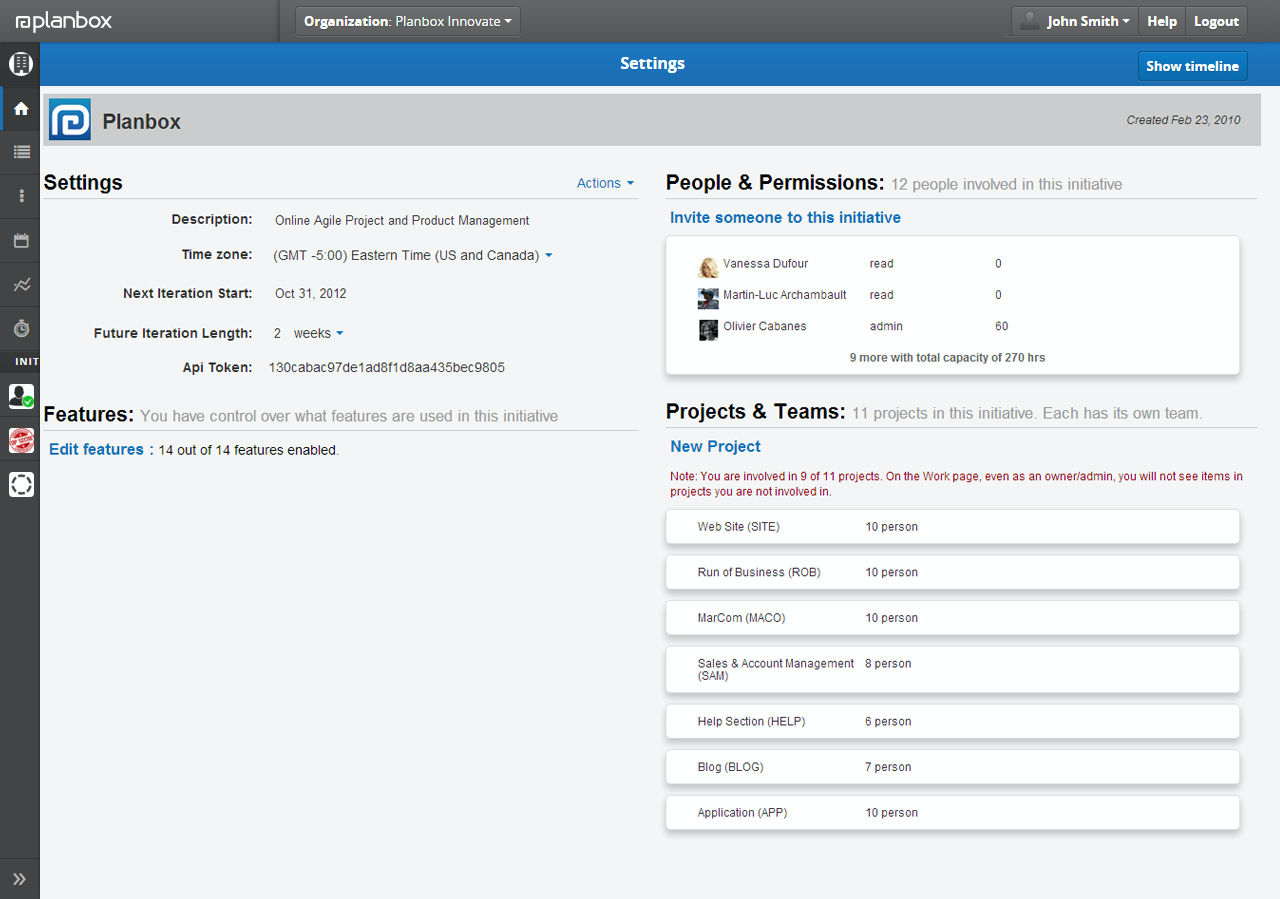Viewport: 1280px width, 899px height.
Task: Open the Future Iteration Length weeks dropdown
Action: click(x=318, y=333)
